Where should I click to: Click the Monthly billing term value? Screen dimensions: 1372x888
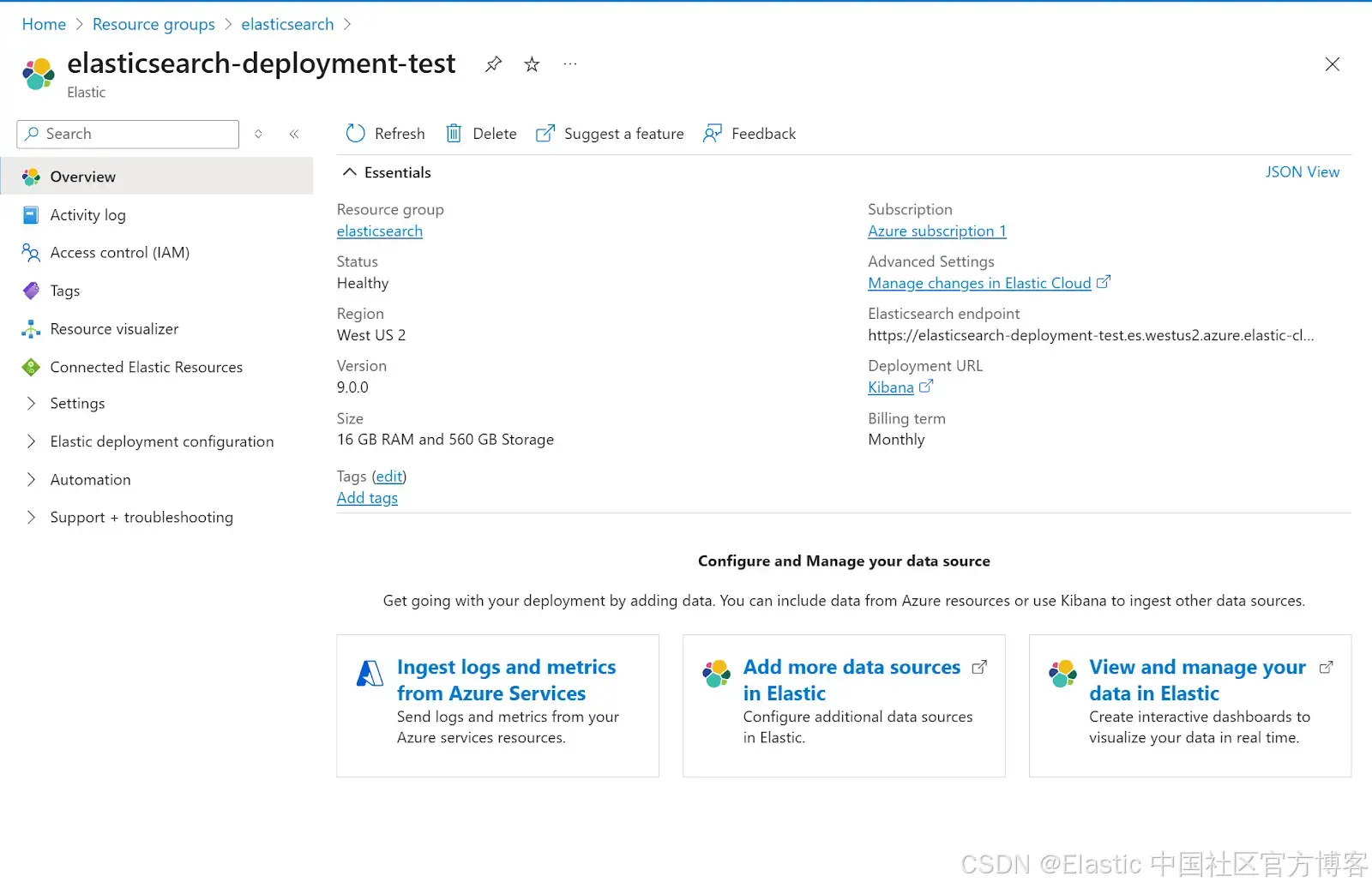896,440
